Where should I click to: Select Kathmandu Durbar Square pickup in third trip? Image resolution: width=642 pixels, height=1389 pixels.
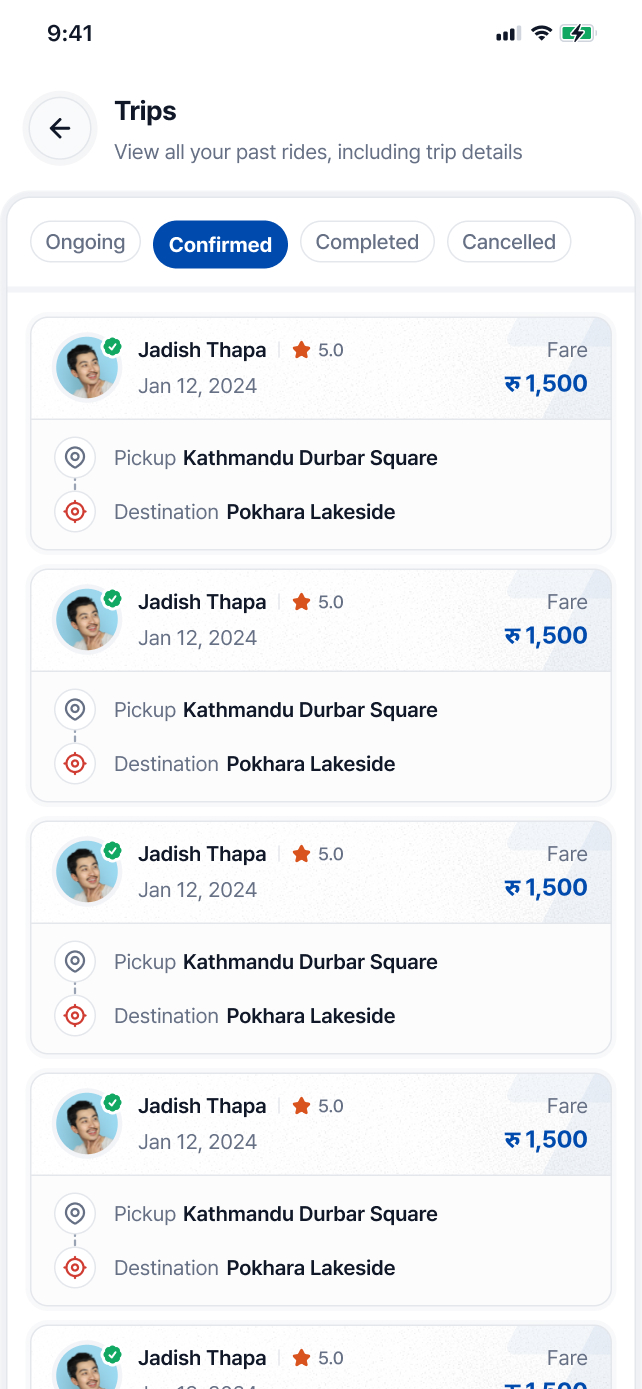click(x=310, y=962)
